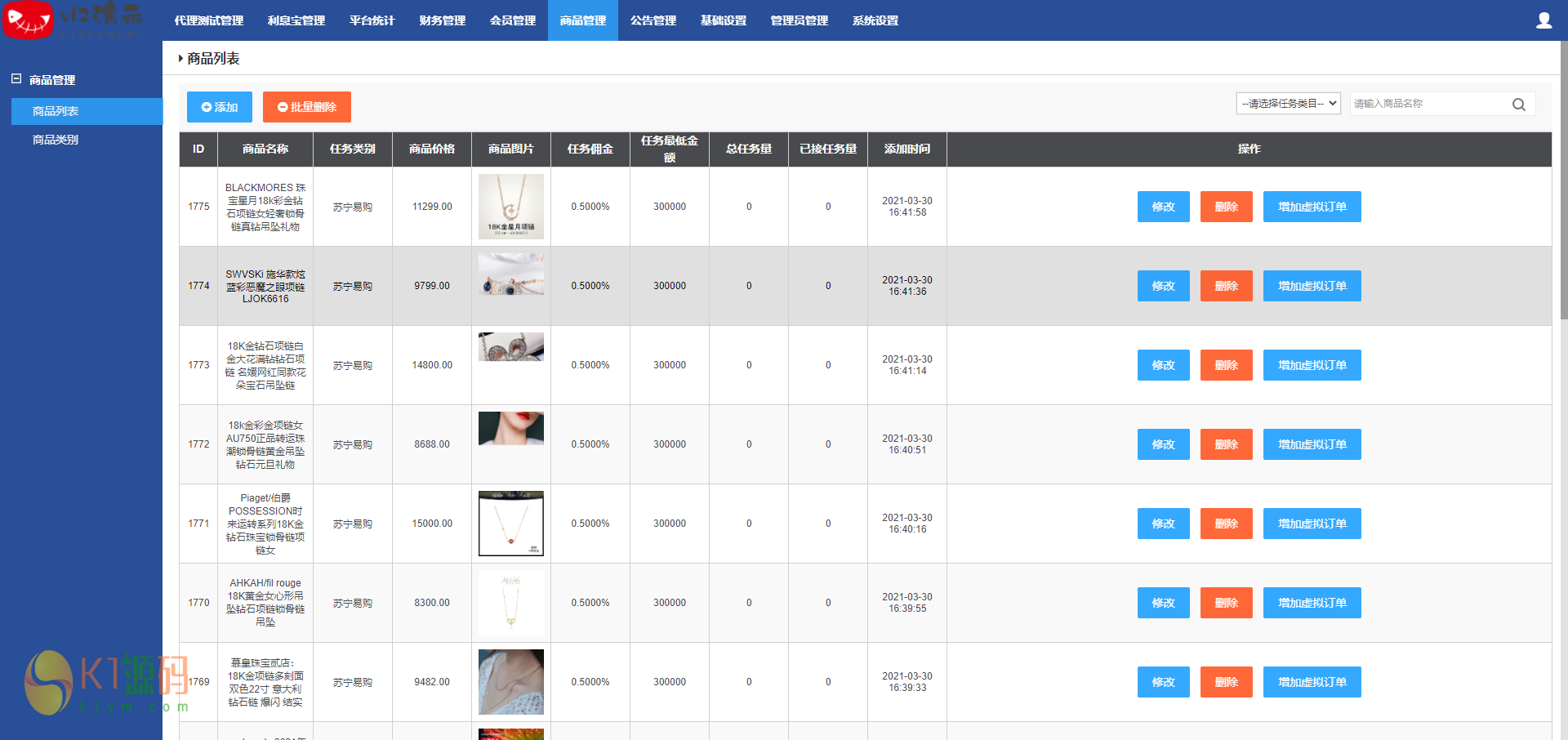Open the task category dropdown
The image size is (1568, 740).
(1288, 104)
